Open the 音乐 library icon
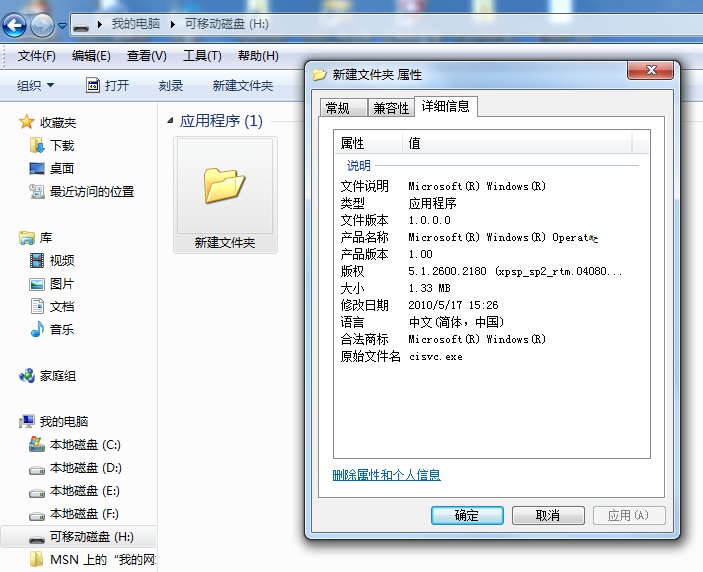The height and width of the screenshot is (572, 703). click(37, 329)
